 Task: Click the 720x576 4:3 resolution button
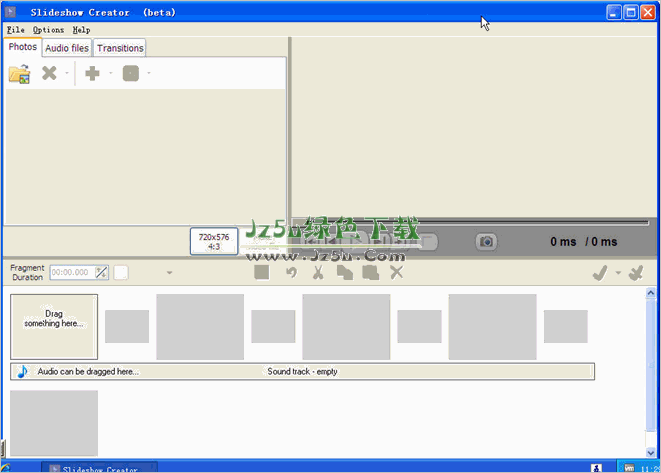coord(214,242)
